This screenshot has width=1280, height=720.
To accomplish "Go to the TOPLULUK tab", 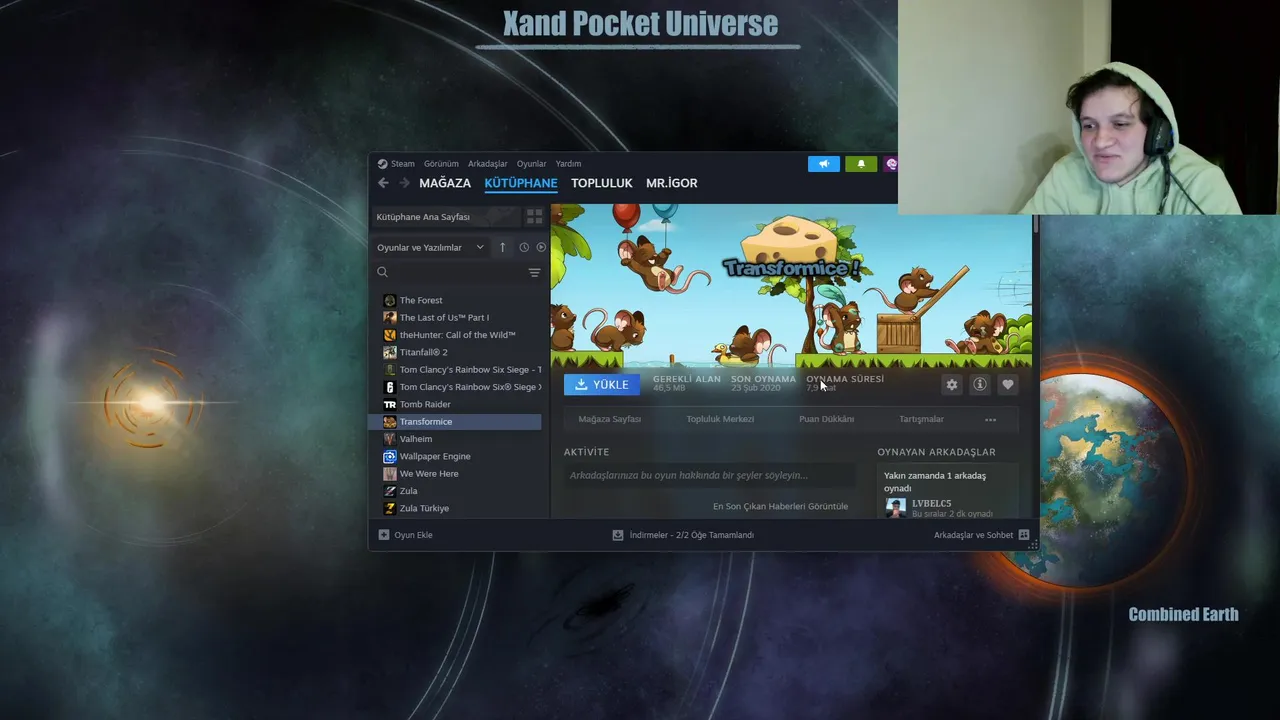I will pos(602,183).
